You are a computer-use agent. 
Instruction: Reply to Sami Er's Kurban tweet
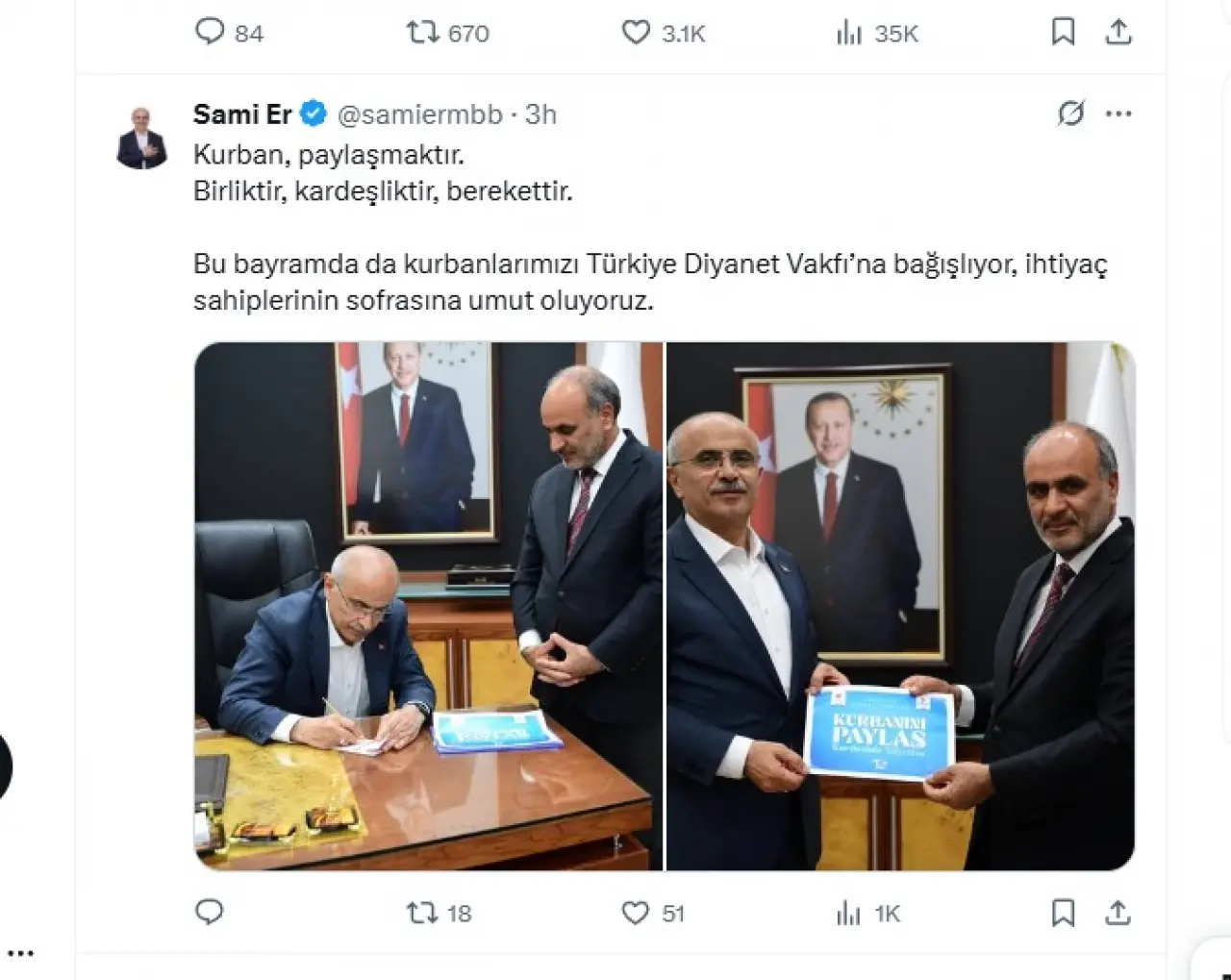[209, 912]
